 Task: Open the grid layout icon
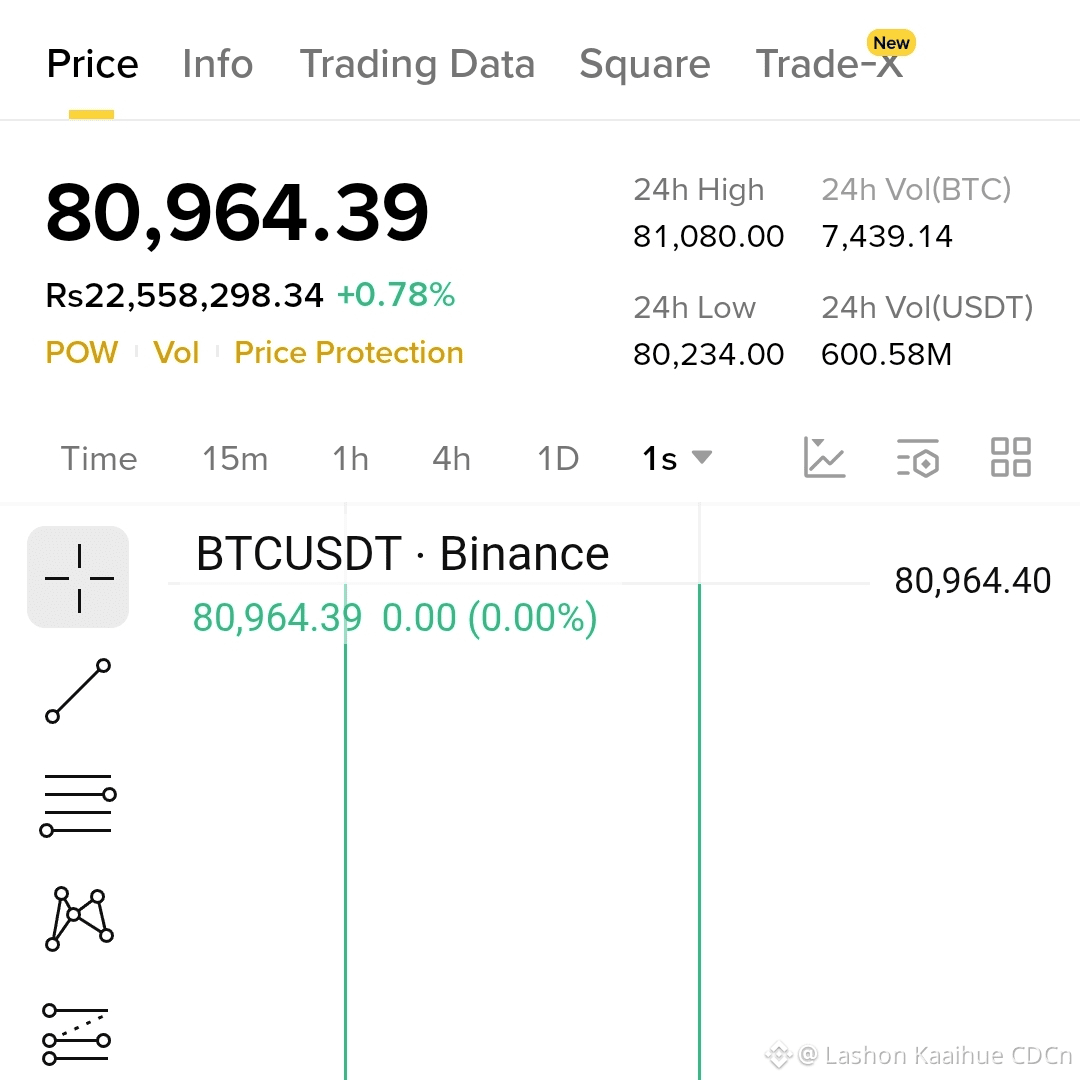tap(1010, 457)
